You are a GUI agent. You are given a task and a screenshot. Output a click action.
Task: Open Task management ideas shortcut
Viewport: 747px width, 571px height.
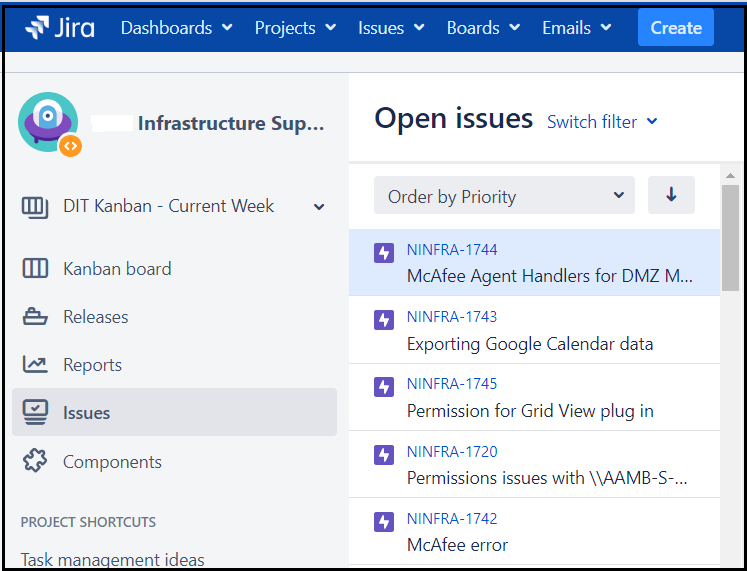tap(112, 560)
